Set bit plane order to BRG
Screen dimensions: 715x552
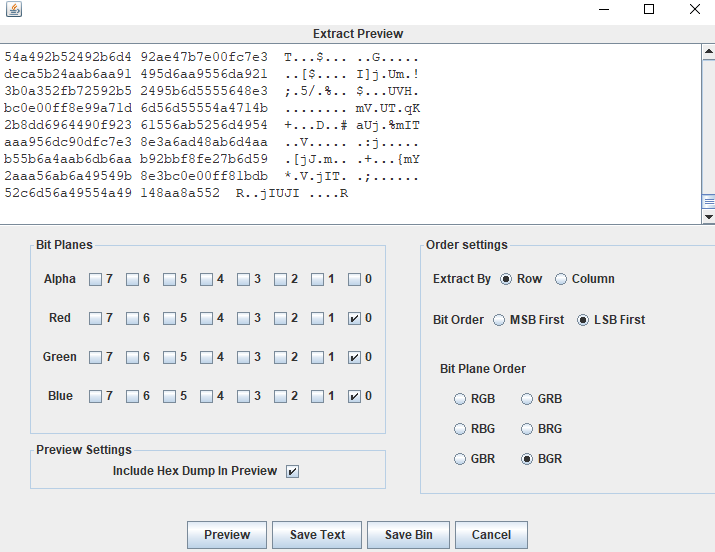(527, 429)
